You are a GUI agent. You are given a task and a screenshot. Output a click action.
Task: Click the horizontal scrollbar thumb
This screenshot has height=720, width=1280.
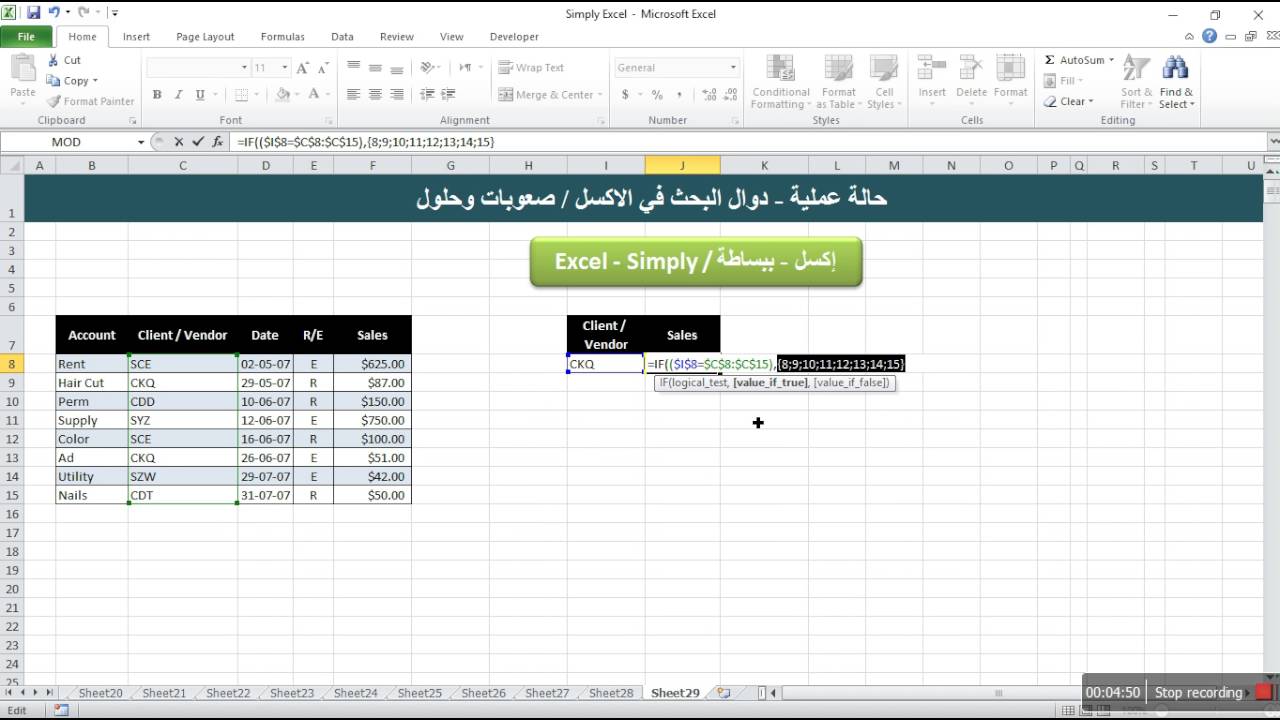pyautogui.click(x=998, y=692)
